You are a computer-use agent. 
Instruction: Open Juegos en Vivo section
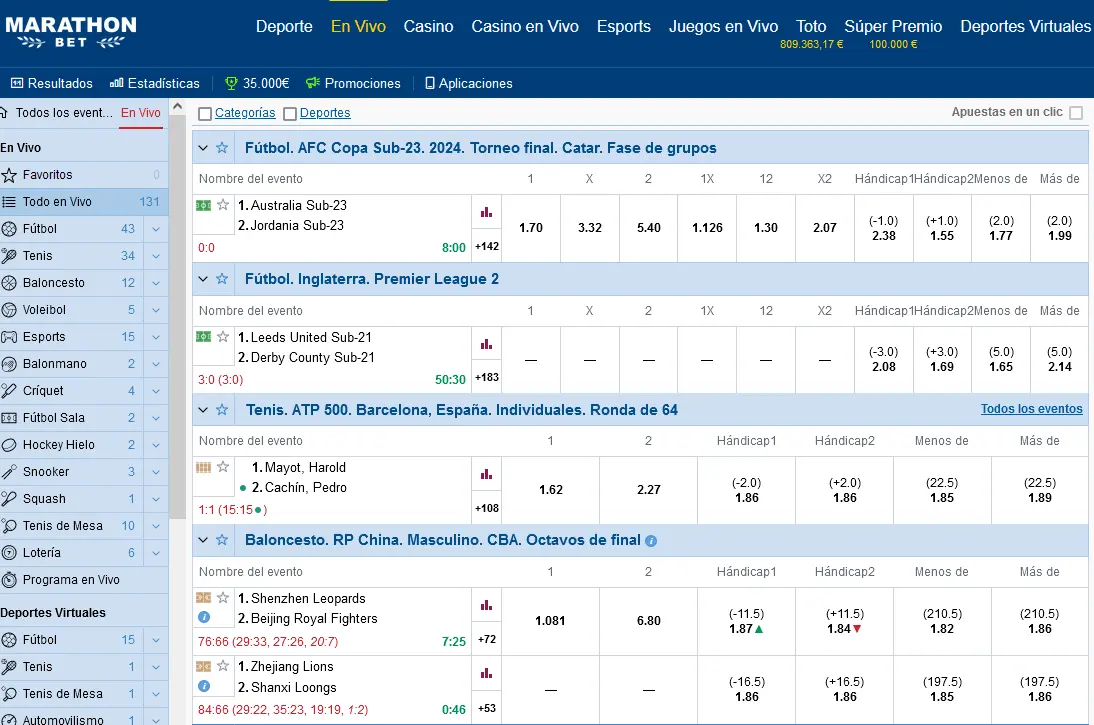(724, 27)
